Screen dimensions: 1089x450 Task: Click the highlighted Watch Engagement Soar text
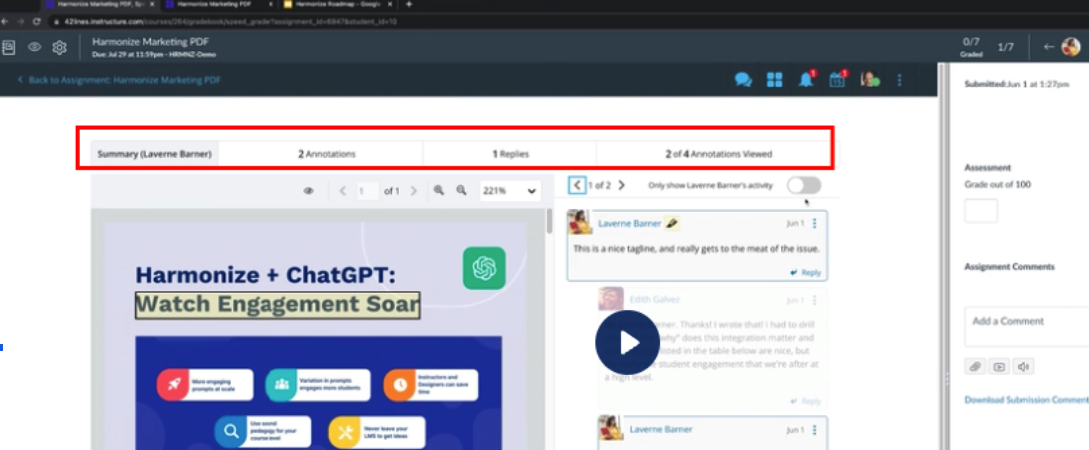tap(277, 304)
